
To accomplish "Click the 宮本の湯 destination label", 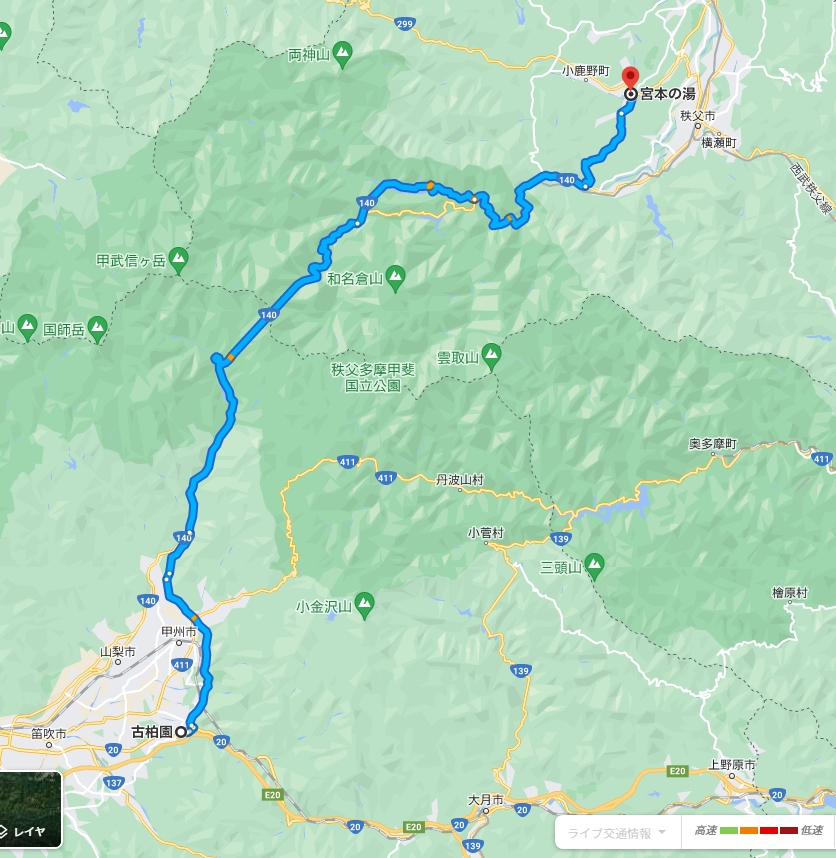I will point(667,94).
